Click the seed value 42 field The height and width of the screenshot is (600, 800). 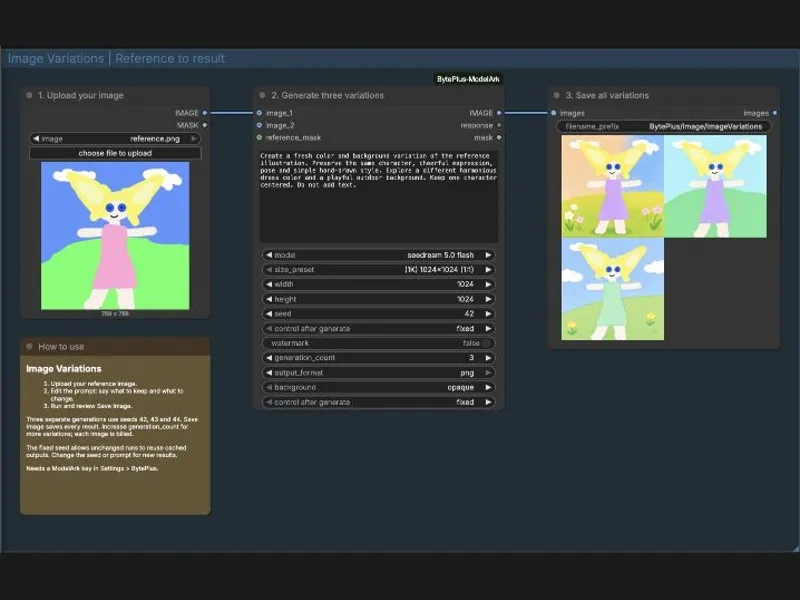pyautogui.click(x=469, y=314)
